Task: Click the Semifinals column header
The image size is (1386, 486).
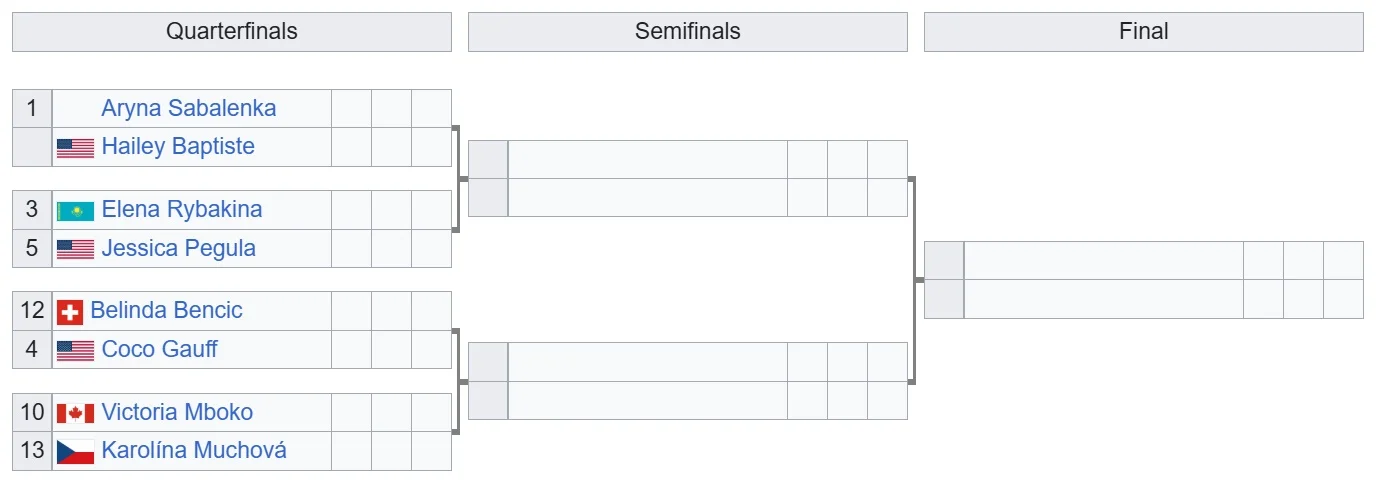Action: pyautogui.click(x=687, y=31)
